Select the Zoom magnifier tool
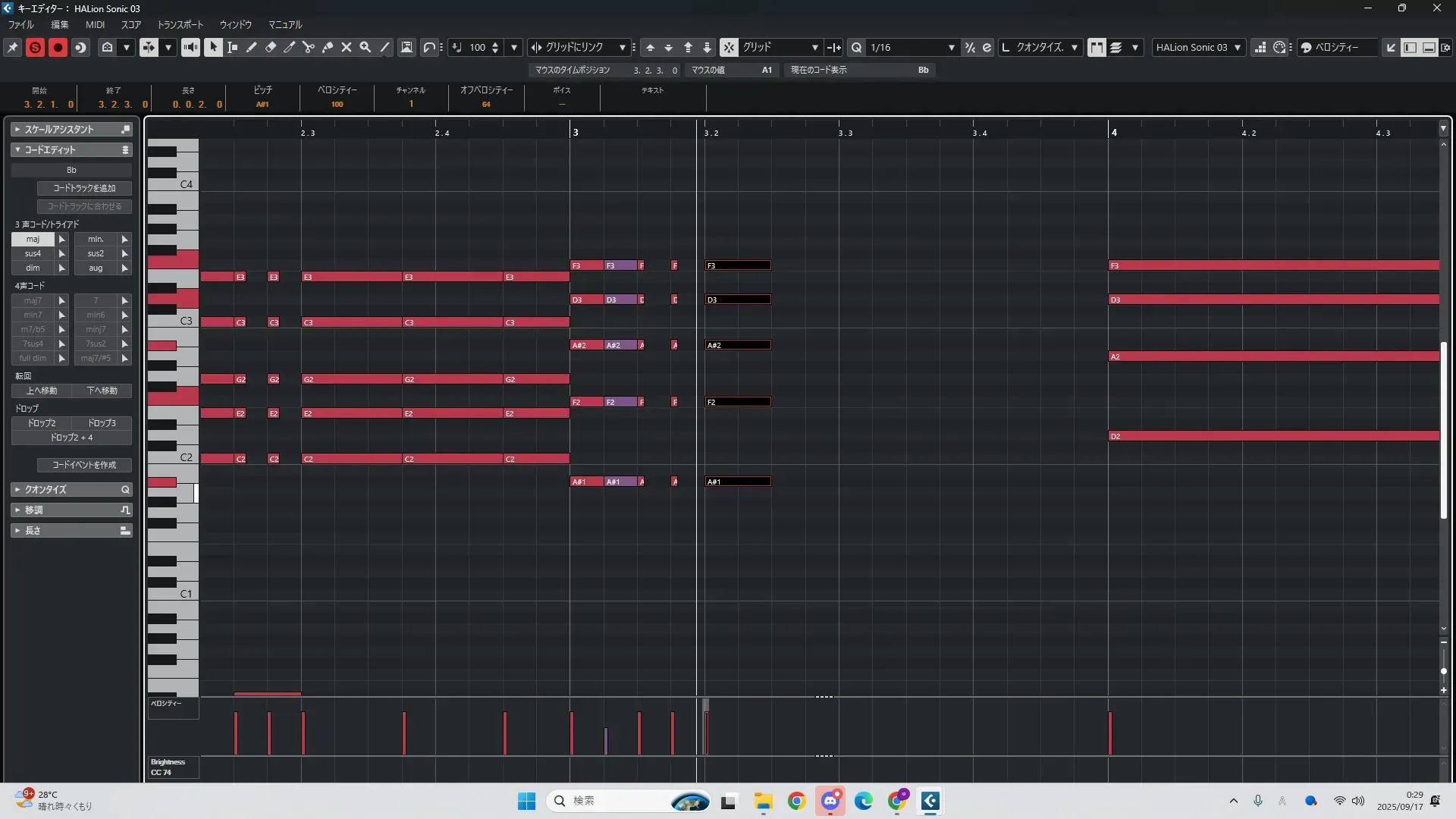The image size is (1456, 819). [x=366, y=47]
